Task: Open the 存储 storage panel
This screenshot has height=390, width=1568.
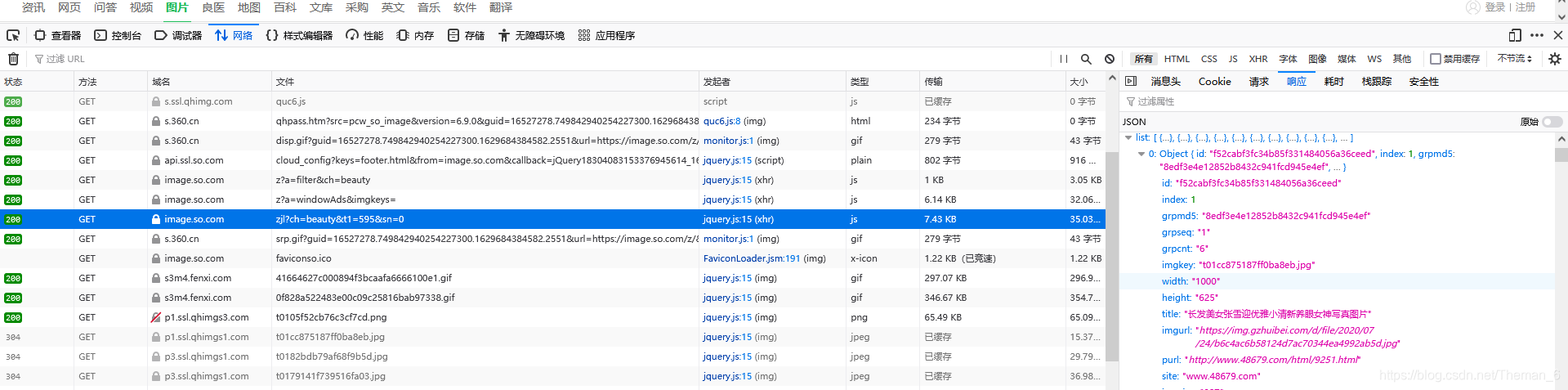Action: [466, 35]
